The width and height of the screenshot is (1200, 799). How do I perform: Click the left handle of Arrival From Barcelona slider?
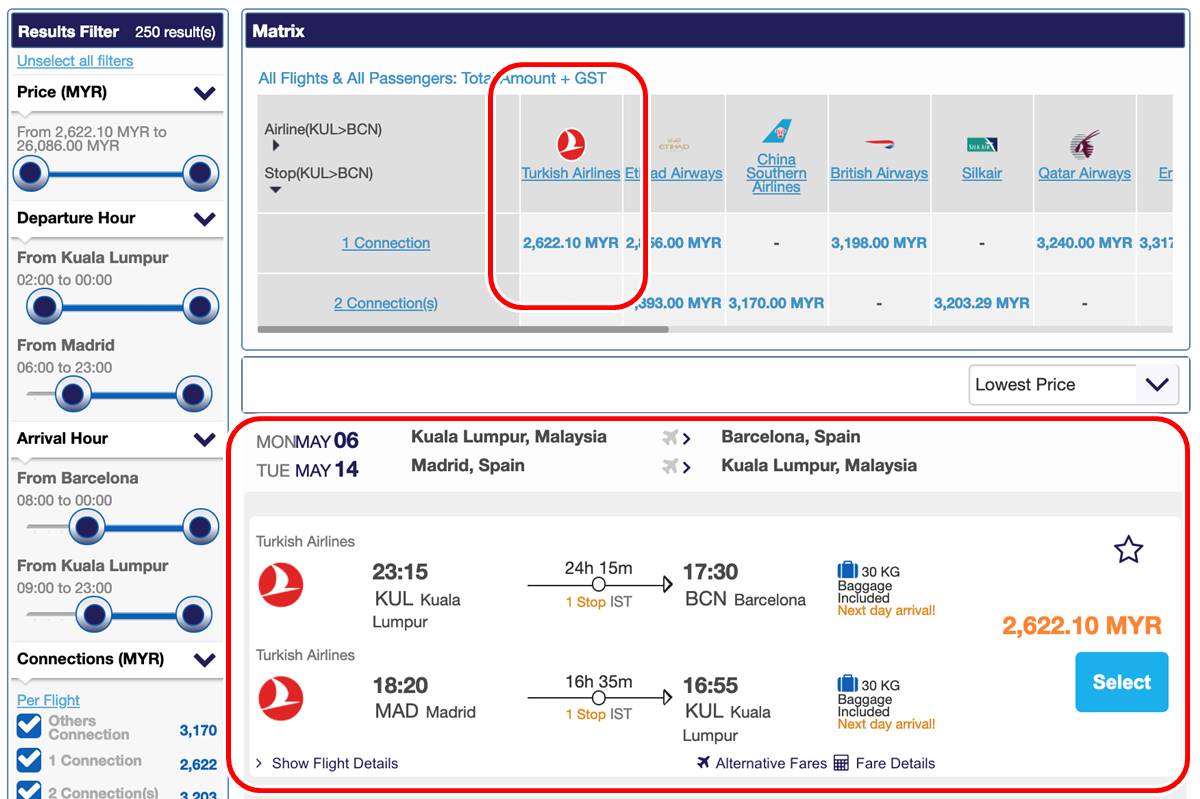(87, 527)
